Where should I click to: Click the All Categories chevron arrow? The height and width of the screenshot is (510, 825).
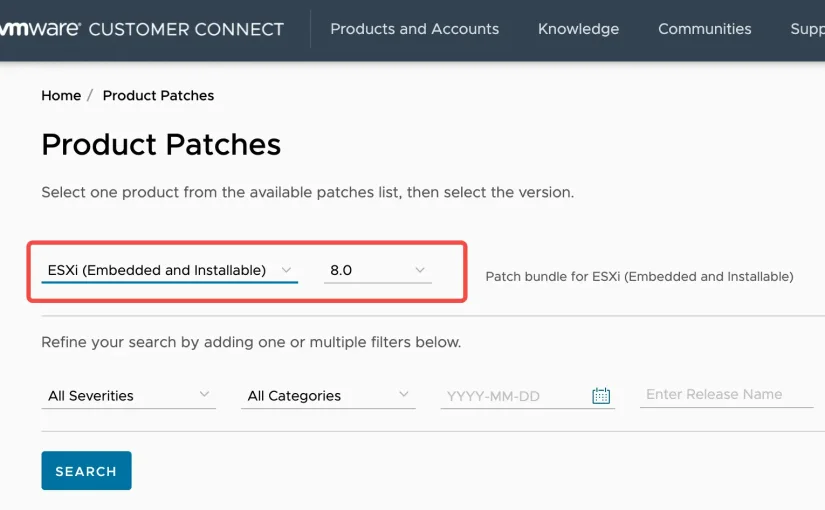click(404, 395)
